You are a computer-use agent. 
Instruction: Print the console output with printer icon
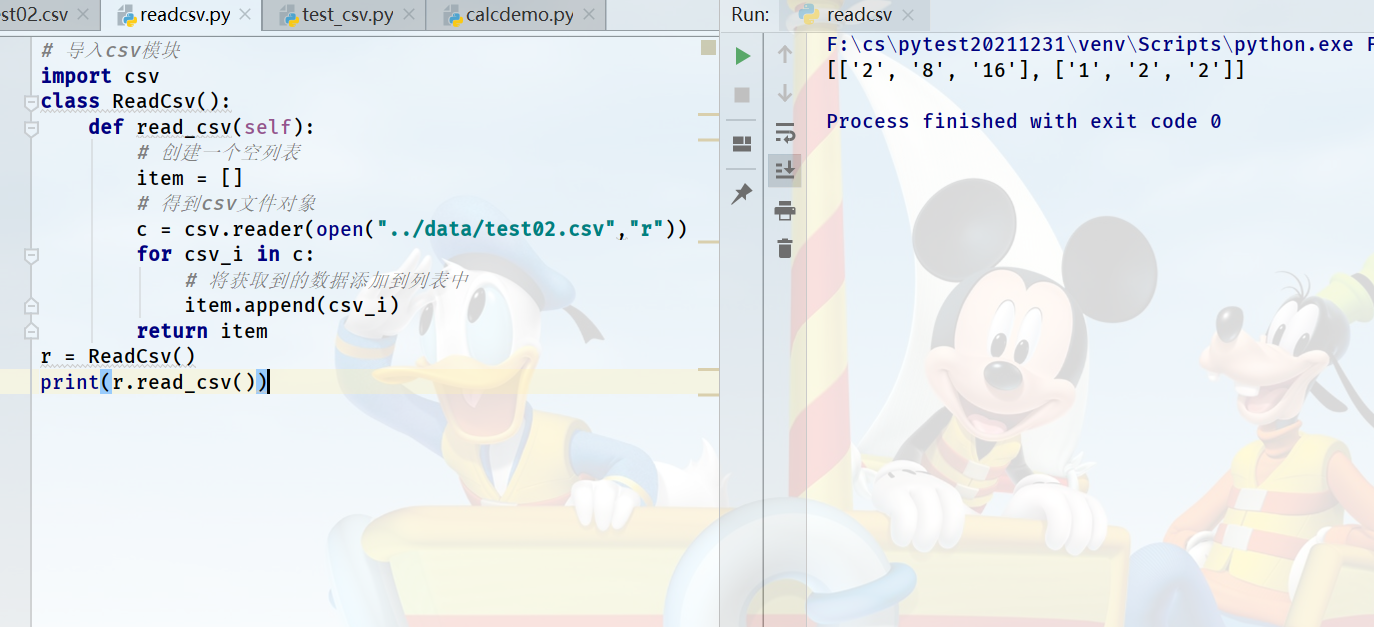pos(785,210)
